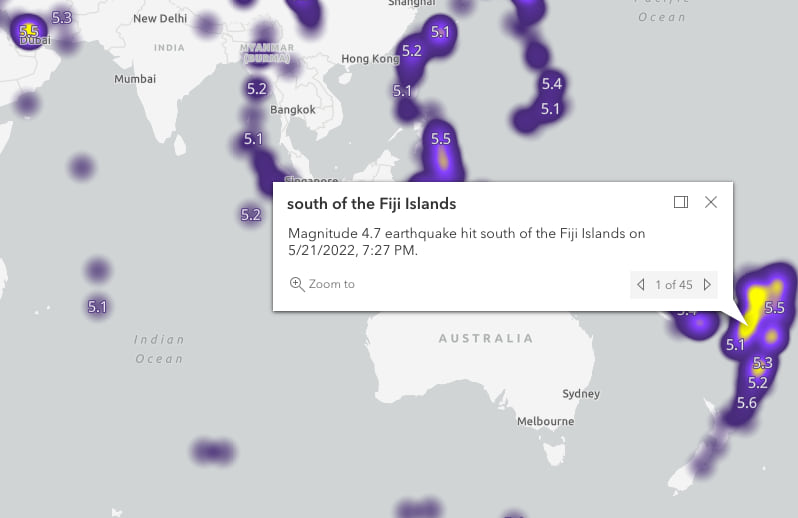Click the Sydney city label
The image size is (798, 518).
point(581,394)
